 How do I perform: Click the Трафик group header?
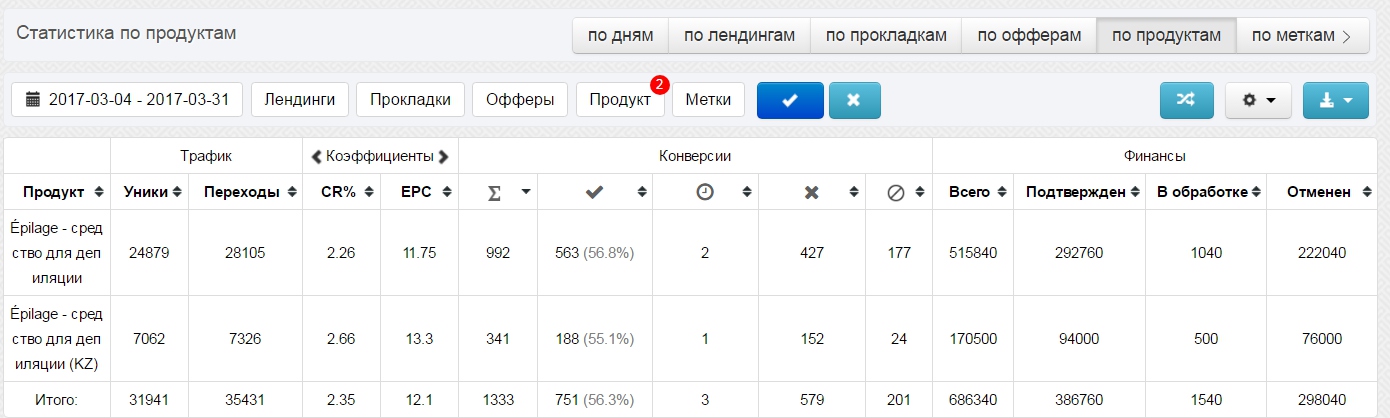(206, 156)
